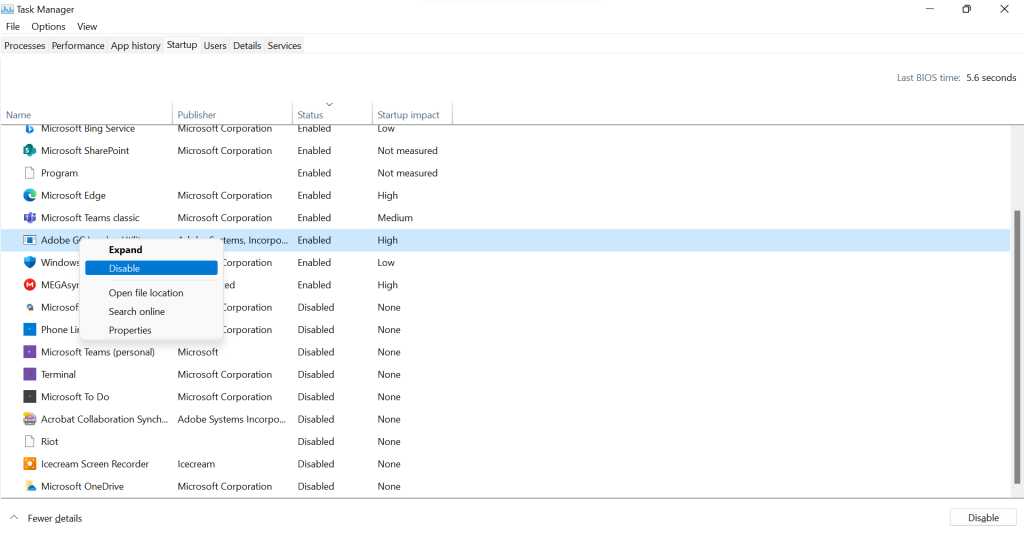Choose Expand in the context menu
The width and height of the screenshot is (1024, 535).
(151, 250)
